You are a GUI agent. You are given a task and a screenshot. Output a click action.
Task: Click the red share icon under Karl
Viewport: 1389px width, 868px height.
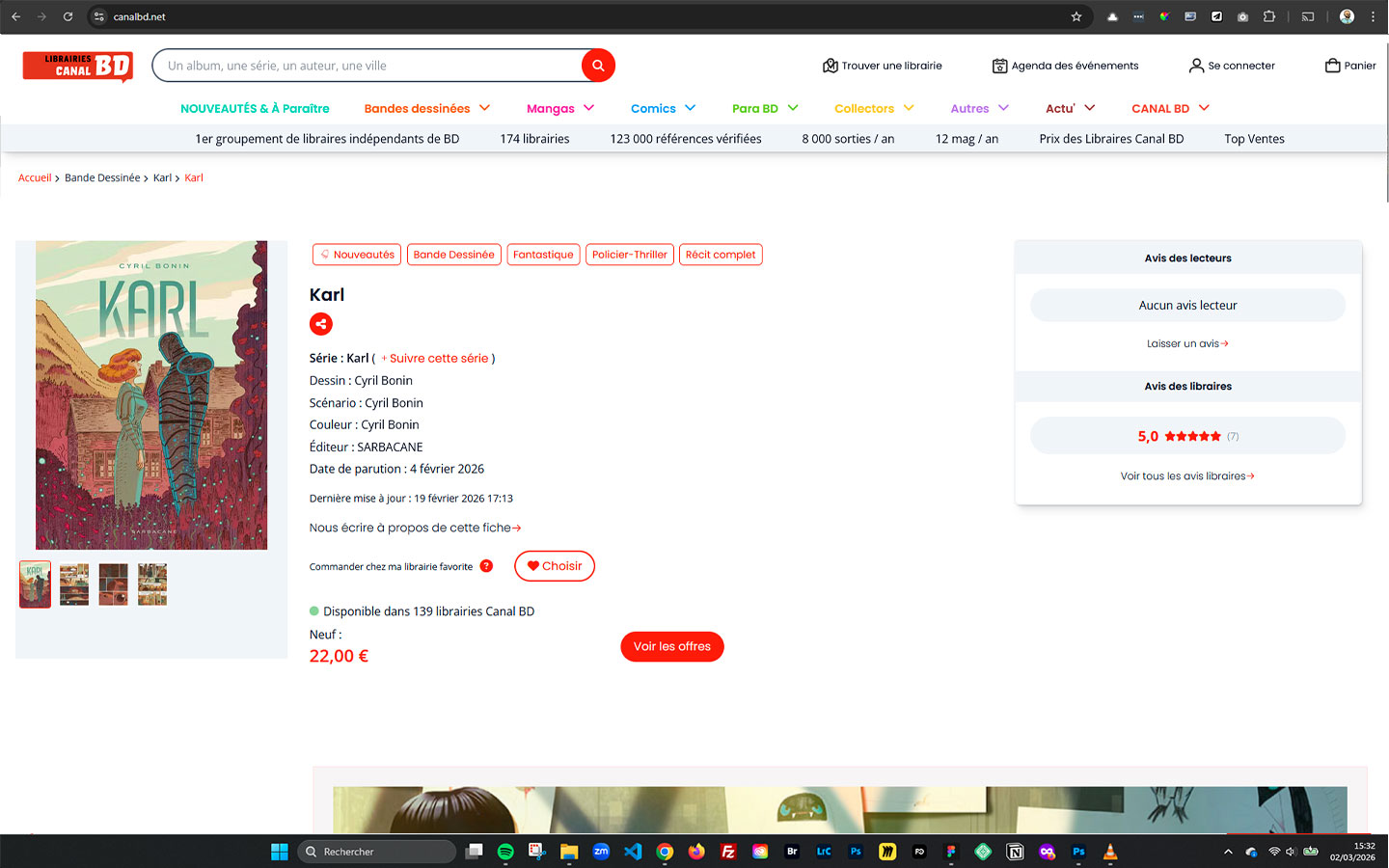[x=321, y=324]
